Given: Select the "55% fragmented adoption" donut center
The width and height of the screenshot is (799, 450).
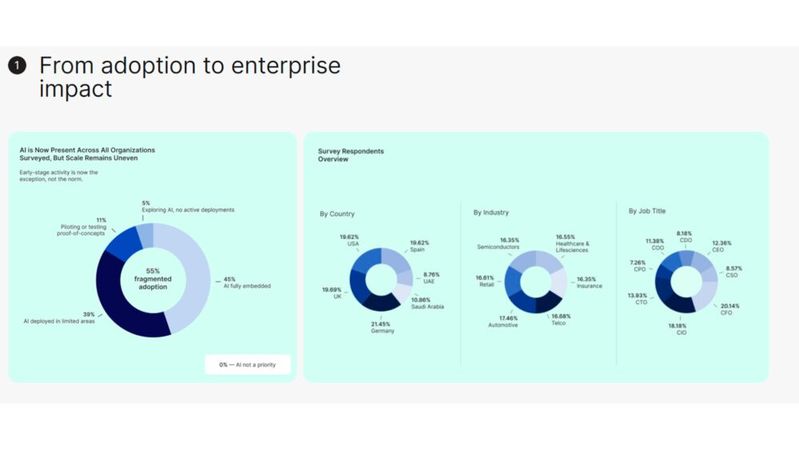Looking at the screenshot, I should click(x=153, y=279).
